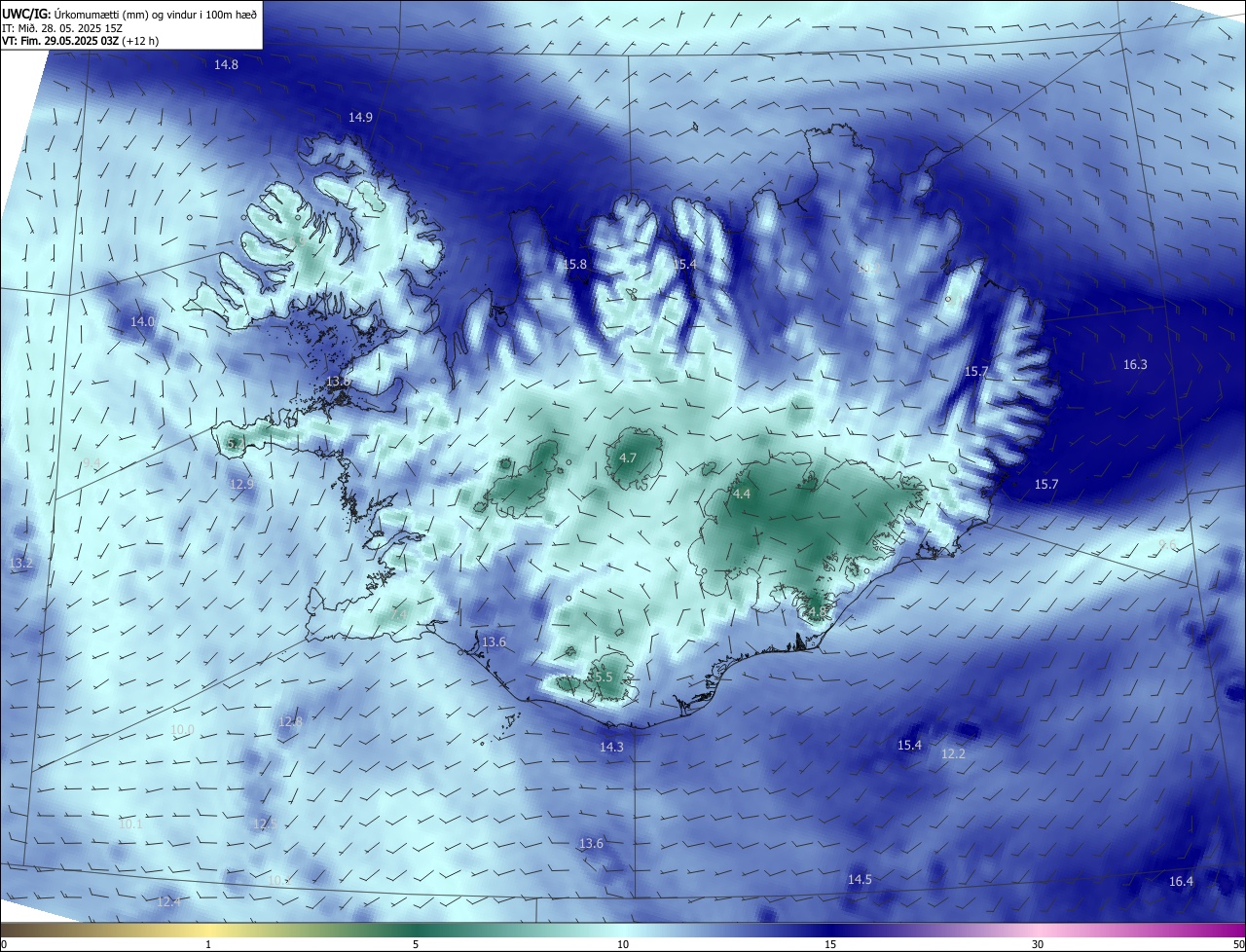Click the faint 9.6 value label
The image size is (1246, 952).
[x=1167, y=544]
